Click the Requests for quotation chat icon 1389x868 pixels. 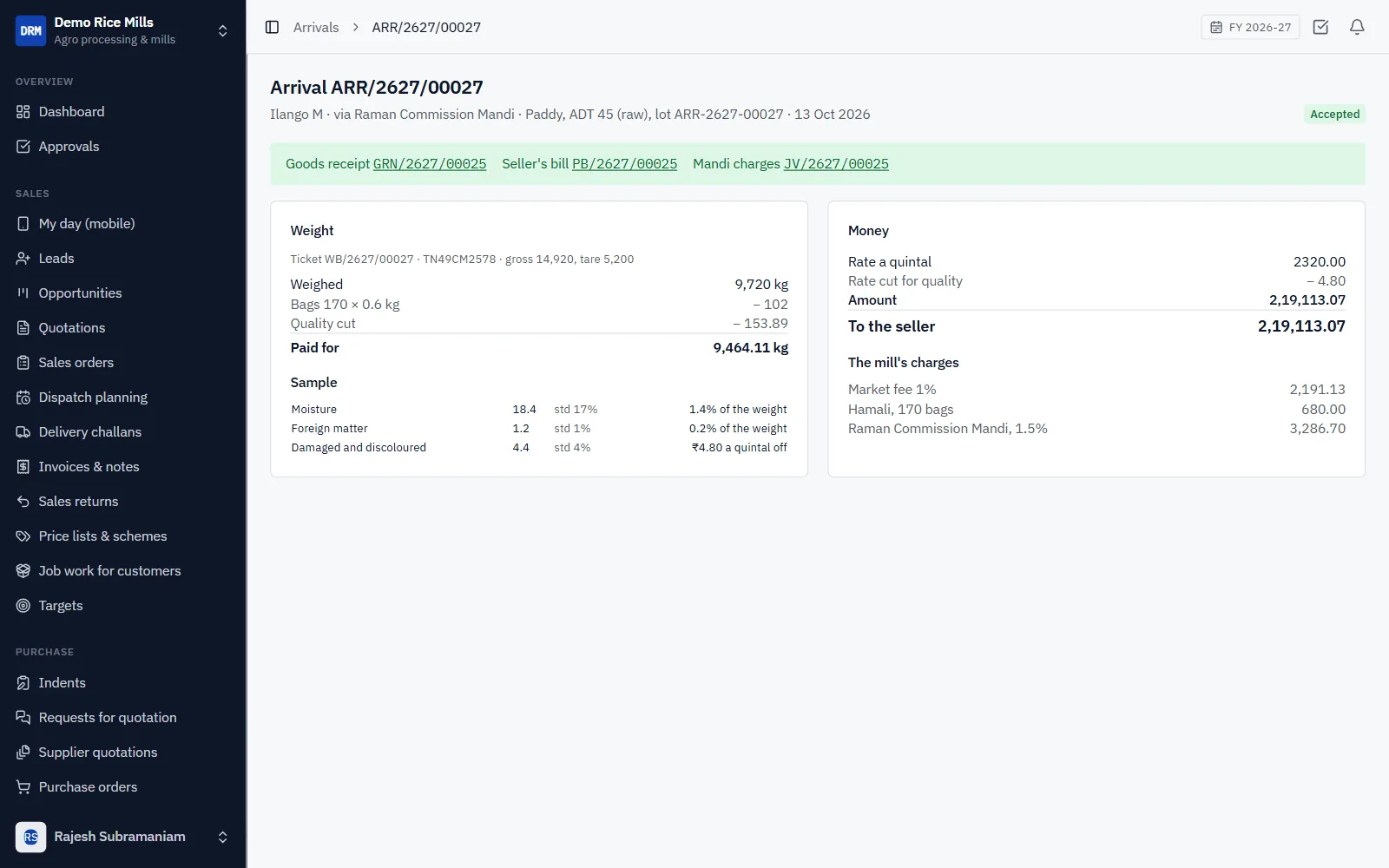[23, 718]
